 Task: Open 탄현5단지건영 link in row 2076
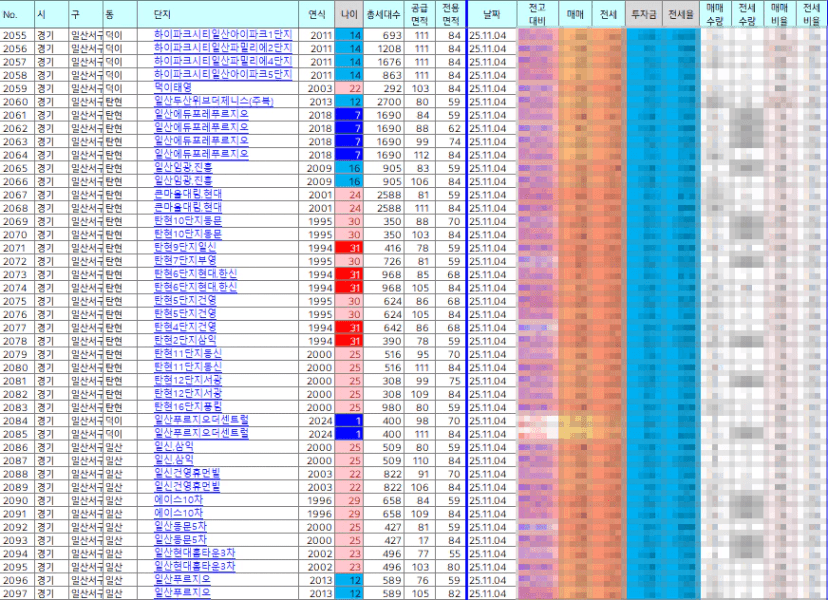185,314
